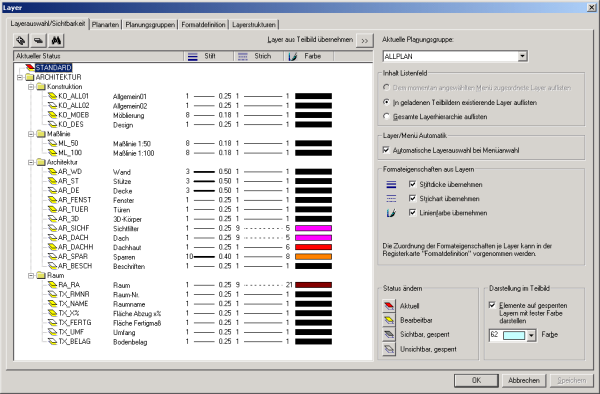
Task: Toggle Strichart übernehmen checkbox
Action: coord(412,199)
